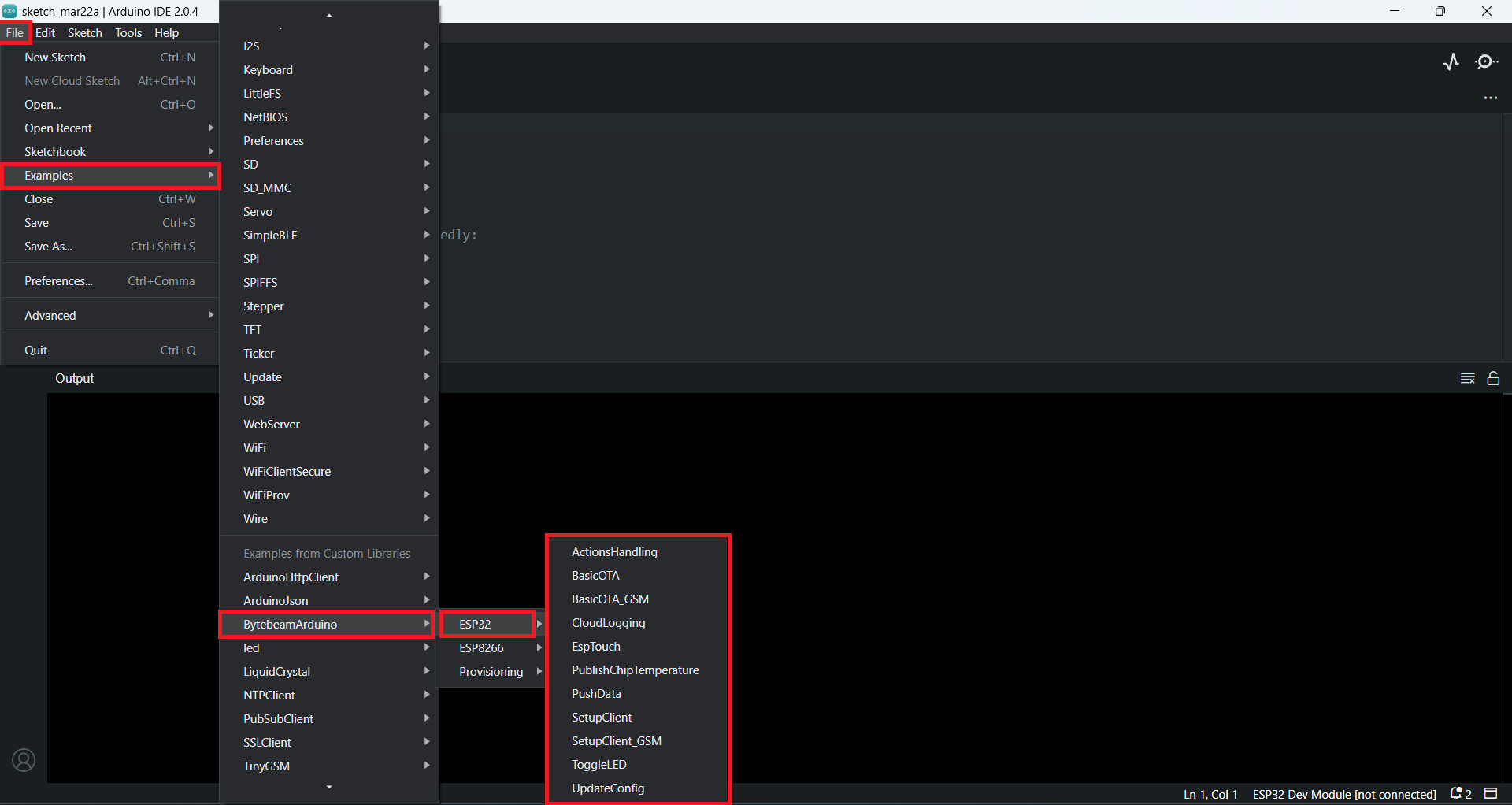Choose Save As... entry
Viewport: 1512px width, 805px height.
110,247
